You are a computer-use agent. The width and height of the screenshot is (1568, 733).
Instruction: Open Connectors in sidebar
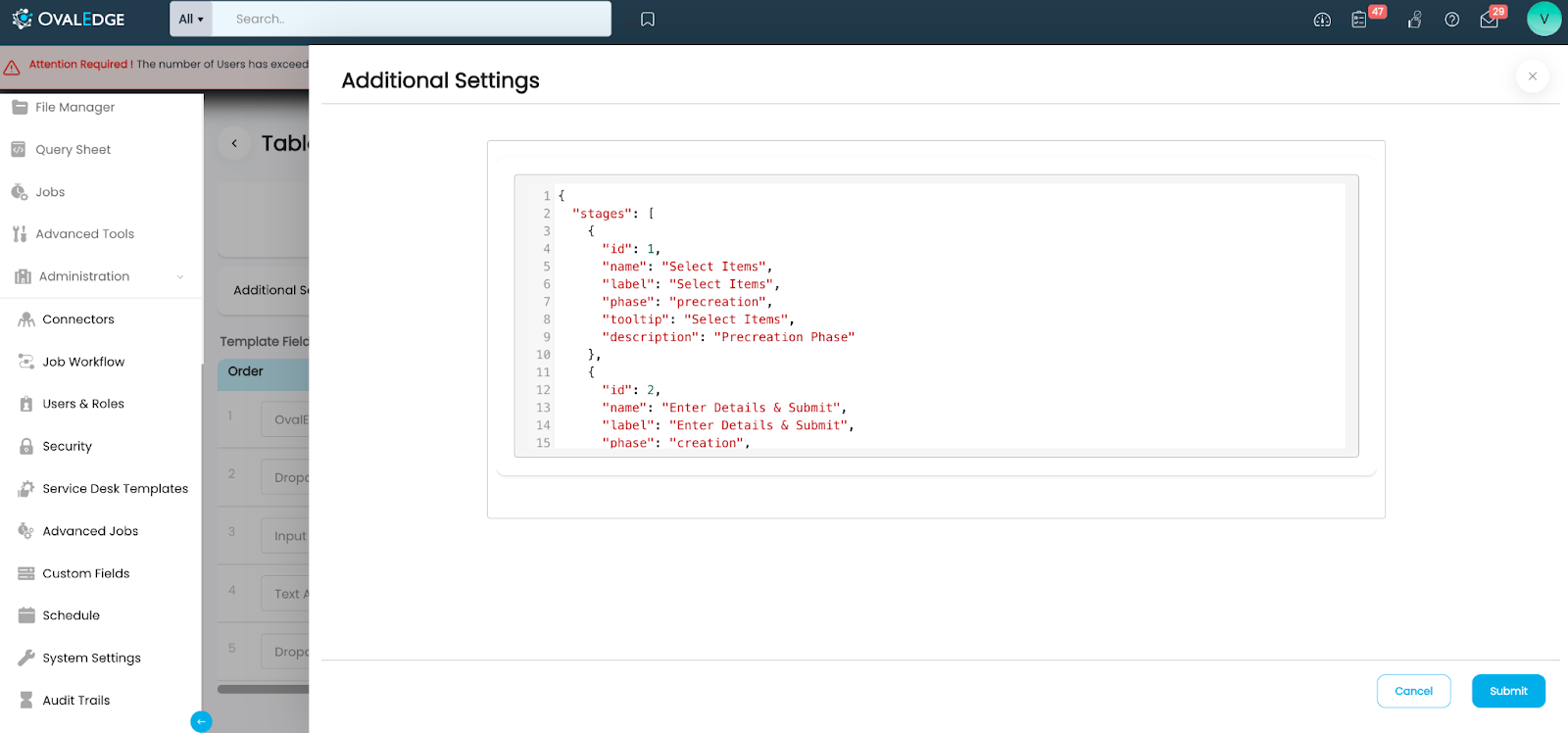78,319
